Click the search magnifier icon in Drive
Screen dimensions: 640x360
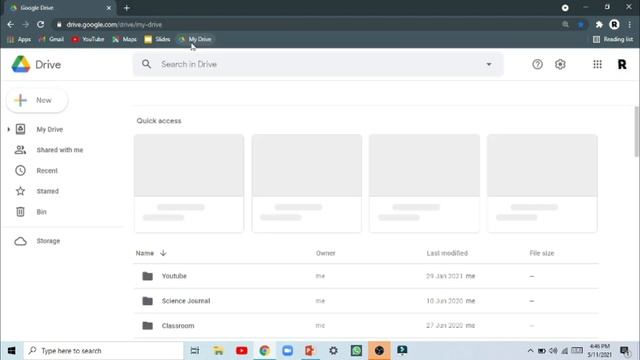point(147,64)
